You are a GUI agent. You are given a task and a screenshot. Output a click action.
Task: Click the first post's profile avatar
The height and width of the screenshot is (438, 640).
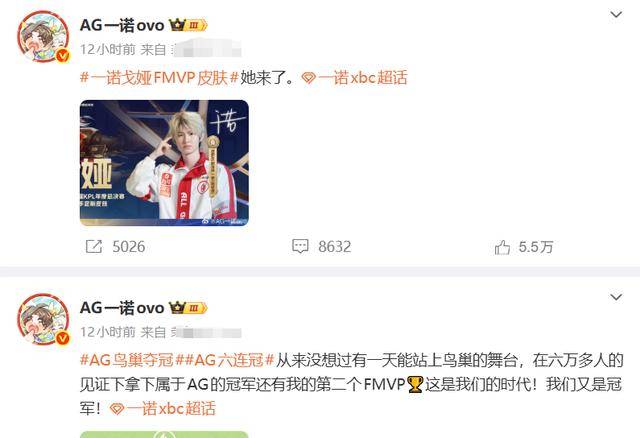point(43,36)
